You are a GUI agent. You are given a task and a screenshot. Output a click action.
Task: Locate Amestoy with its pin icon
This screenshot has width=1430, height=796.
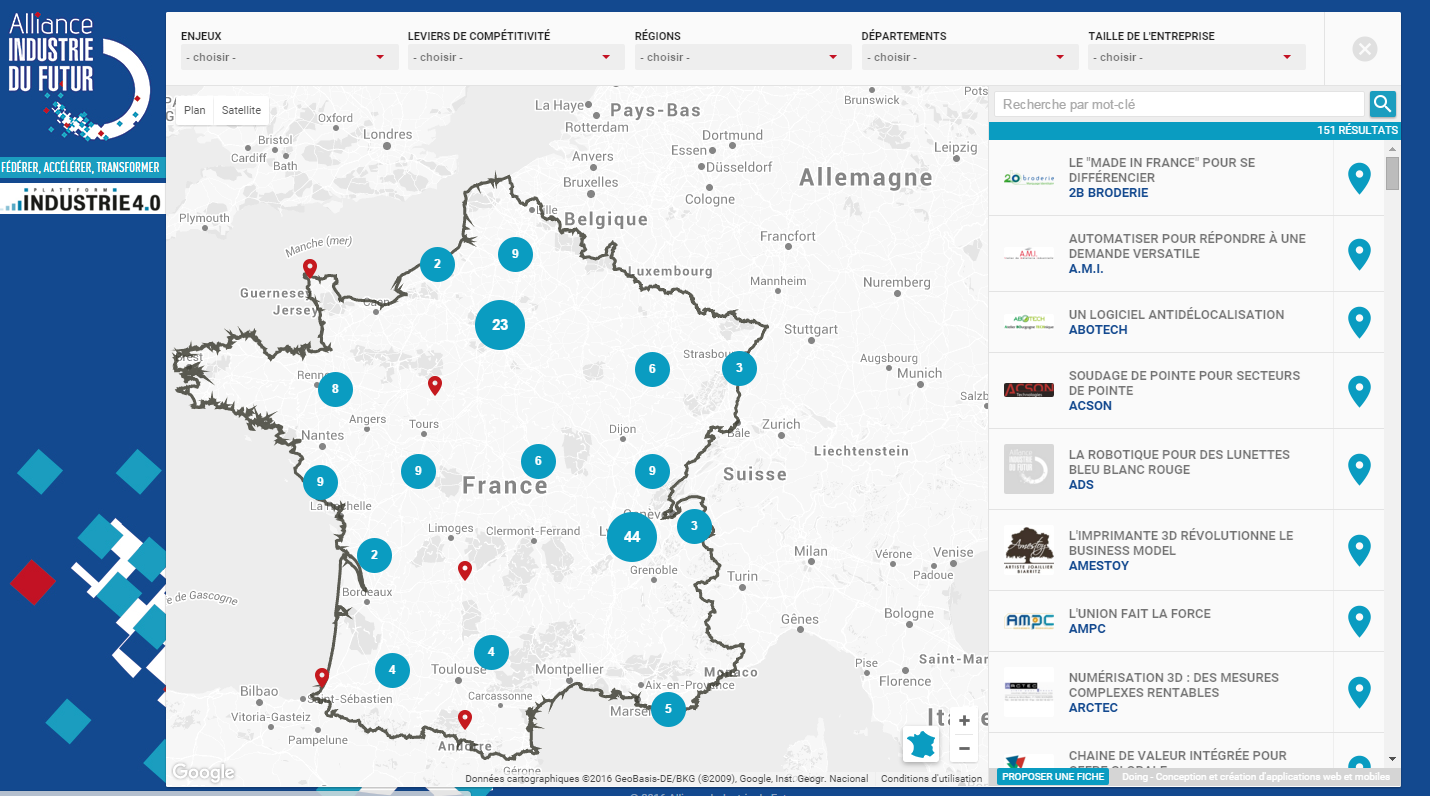pos(1359,551)
